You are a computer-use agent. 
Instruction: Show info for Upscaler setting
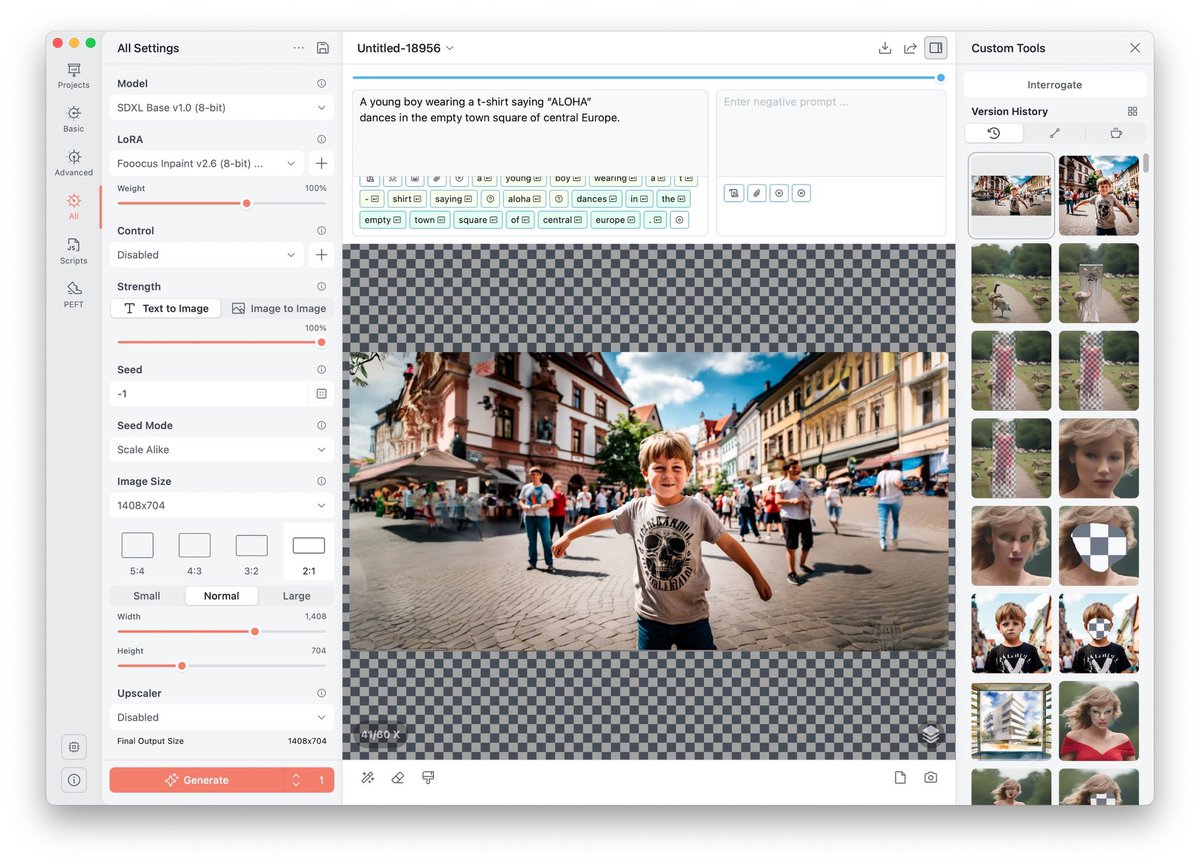[321, 693]
